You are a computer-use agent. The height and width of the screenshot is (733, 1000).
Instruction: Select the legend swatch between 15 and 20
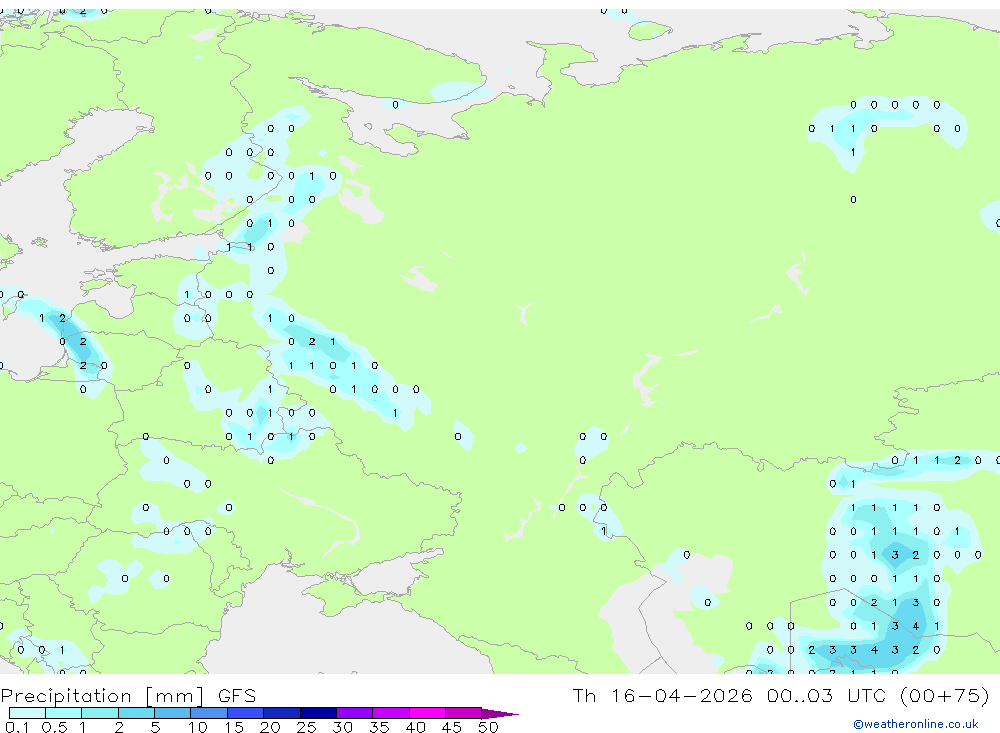246,713
